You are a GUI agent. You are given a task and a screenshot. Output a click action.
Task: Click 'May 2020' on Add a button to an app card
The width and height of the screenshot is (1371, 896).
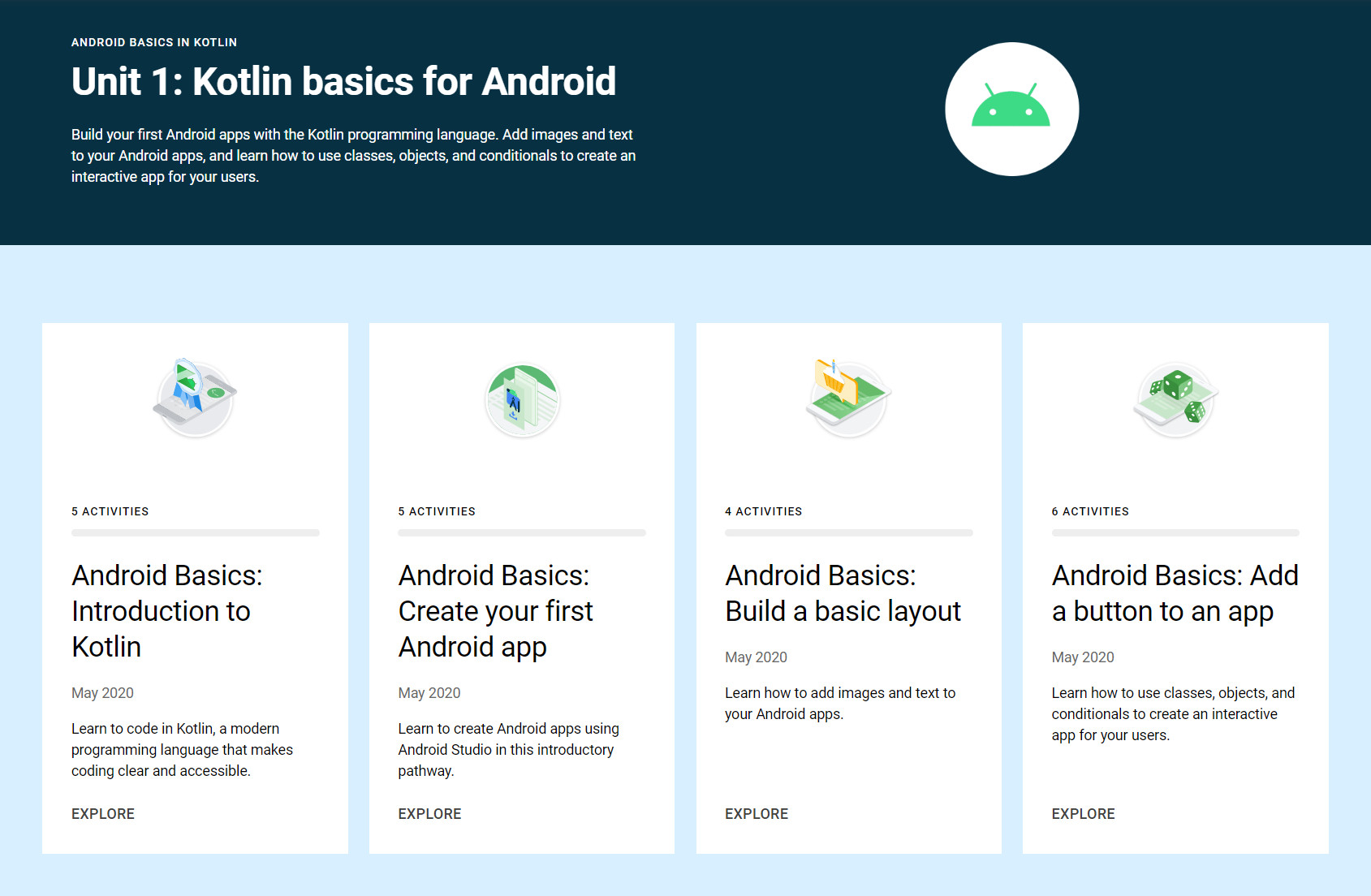[1083, 657]
